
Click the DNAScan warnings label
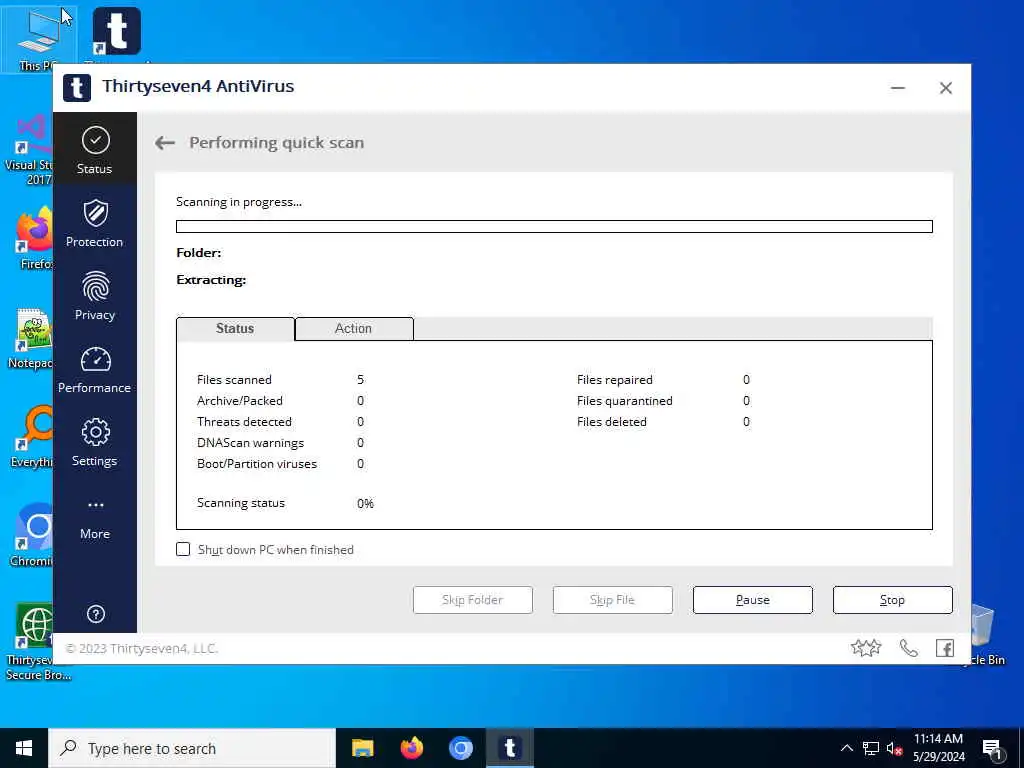click(x=250, y=443)
